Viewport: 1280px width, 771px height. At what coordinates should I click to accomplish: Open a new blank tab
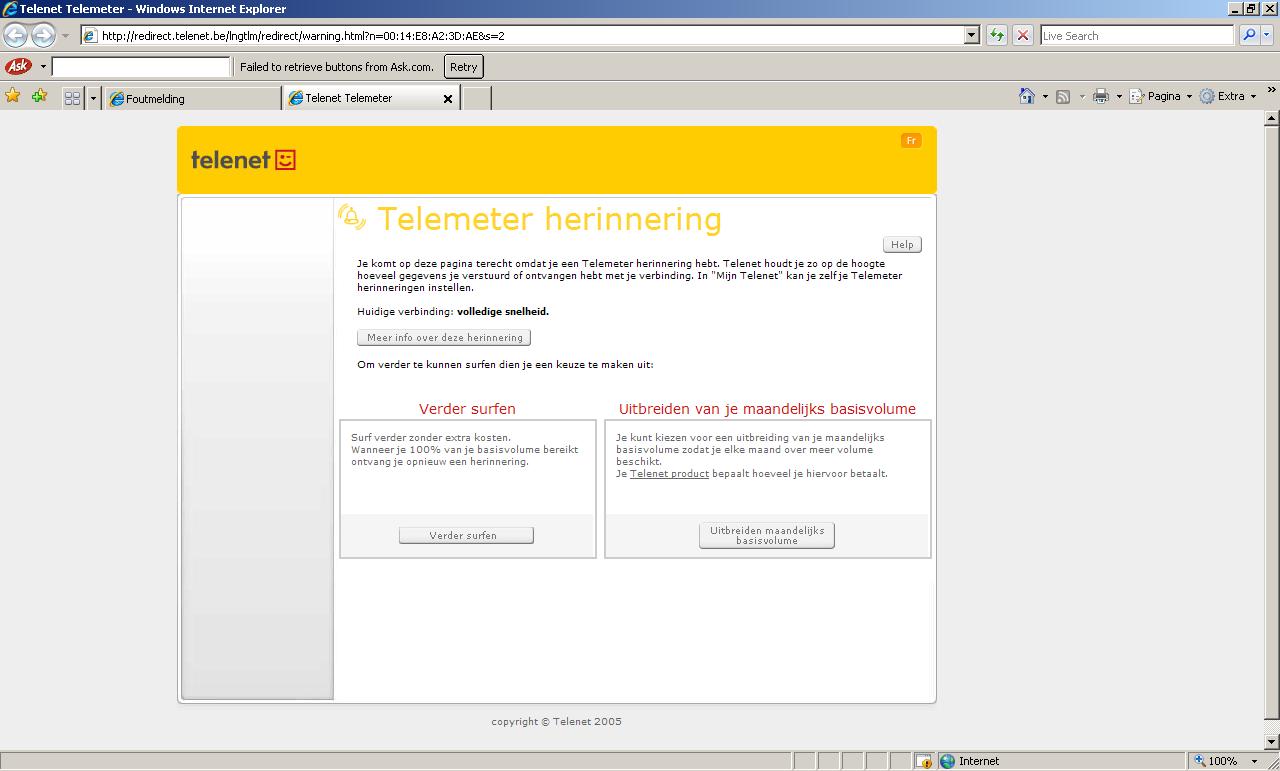click(x=476, y=98)
